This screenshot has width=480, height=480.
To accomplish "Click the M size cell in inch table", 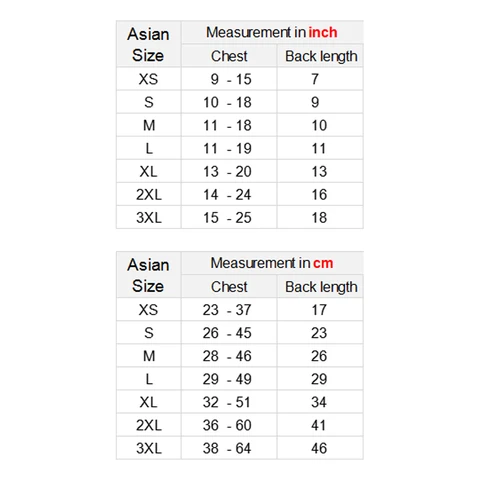I will point(149,125).
